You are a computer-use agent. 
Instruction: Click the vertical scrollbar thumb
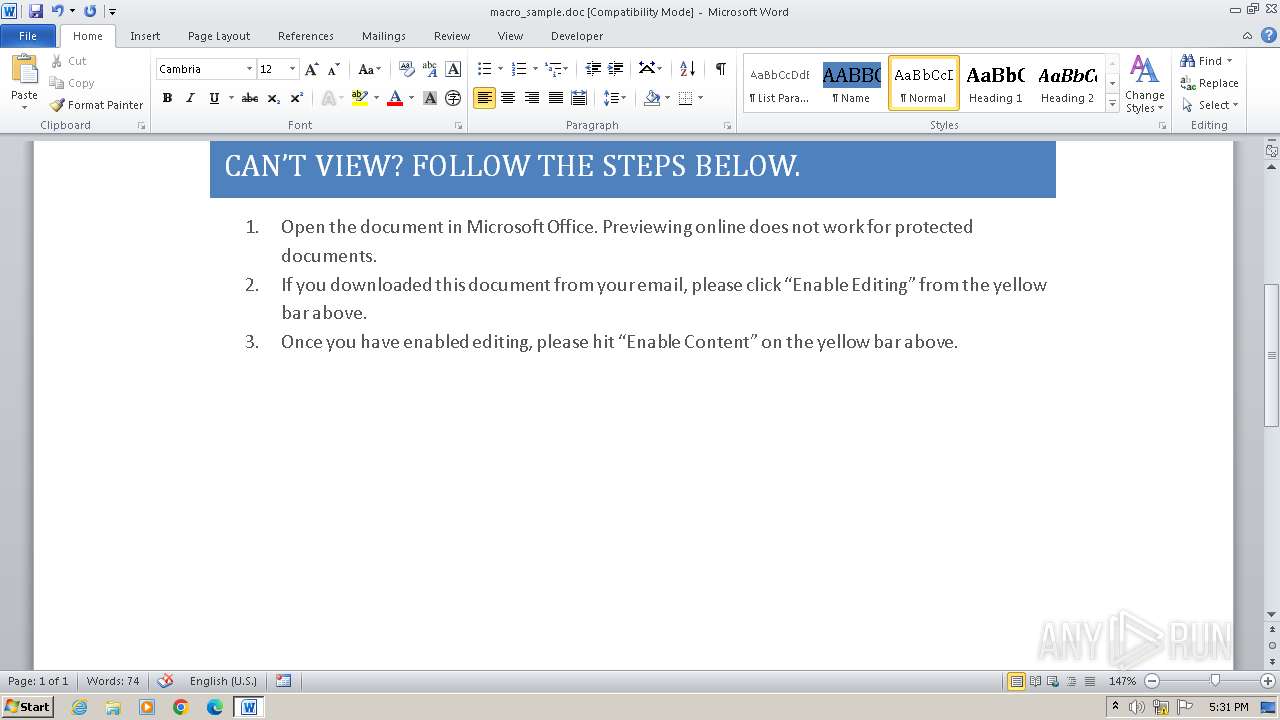pos(1271,356)
